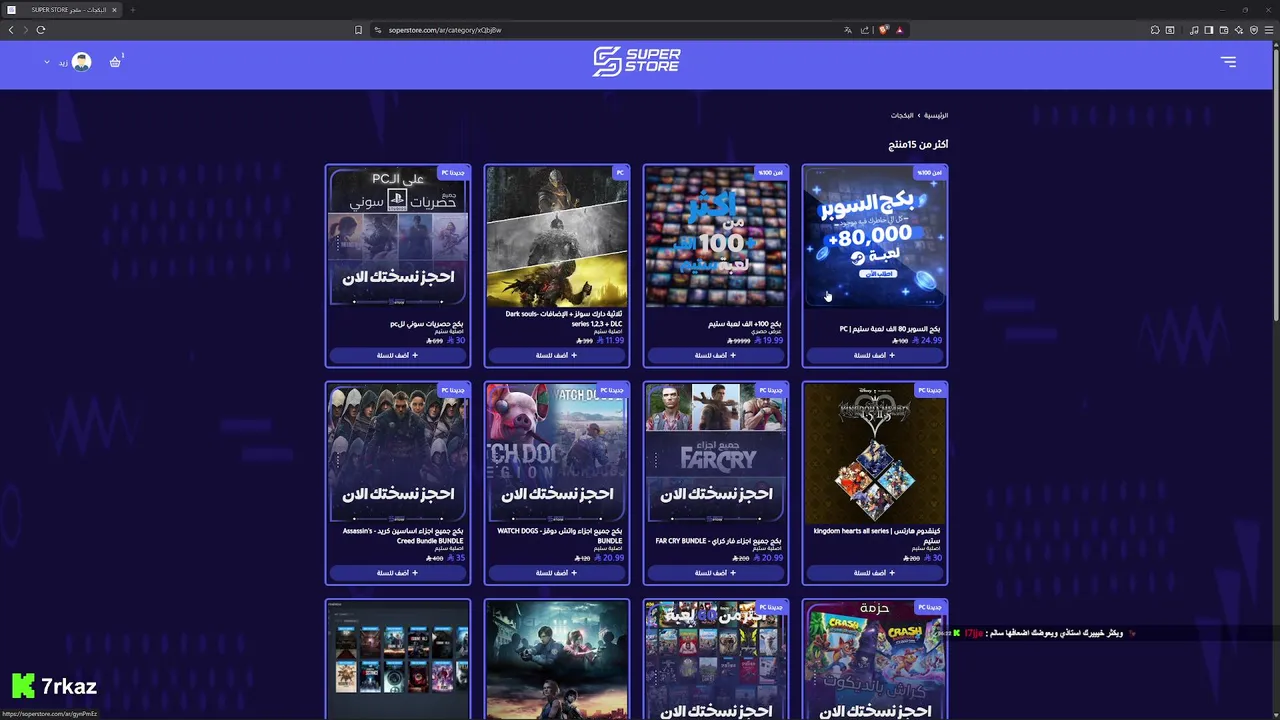Open the Brave playlist music icon

coord(1194,30)
